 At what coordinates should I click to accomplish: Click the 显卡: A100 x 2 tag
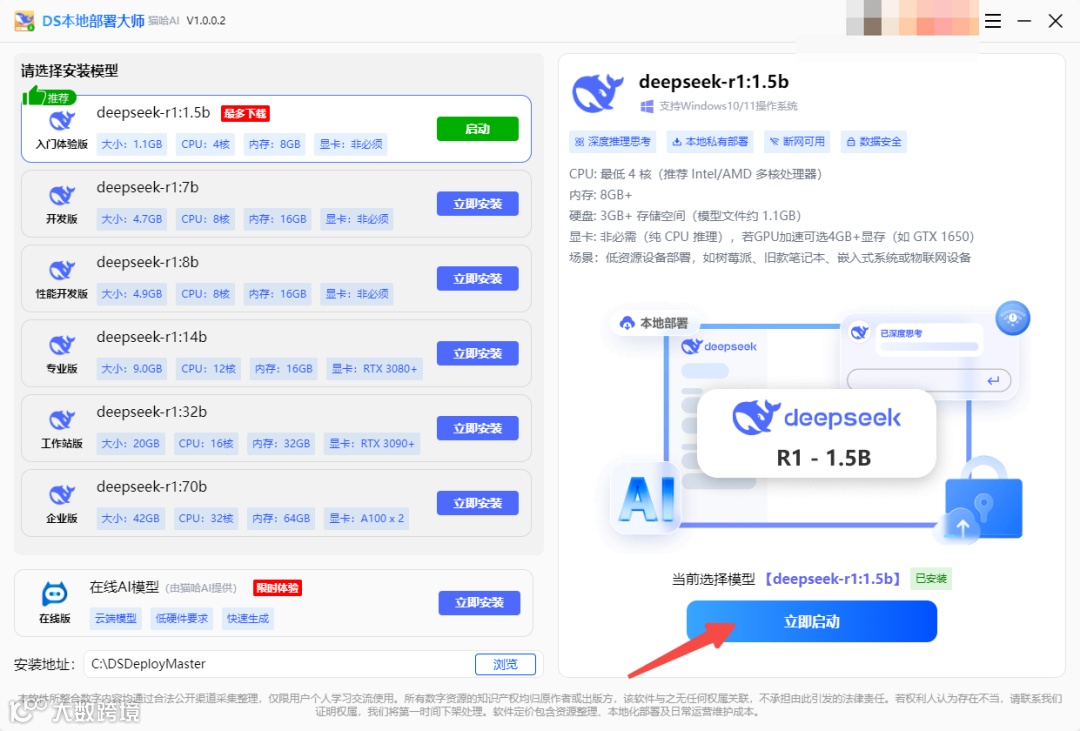pyautogui.click(x=366, y=518)
